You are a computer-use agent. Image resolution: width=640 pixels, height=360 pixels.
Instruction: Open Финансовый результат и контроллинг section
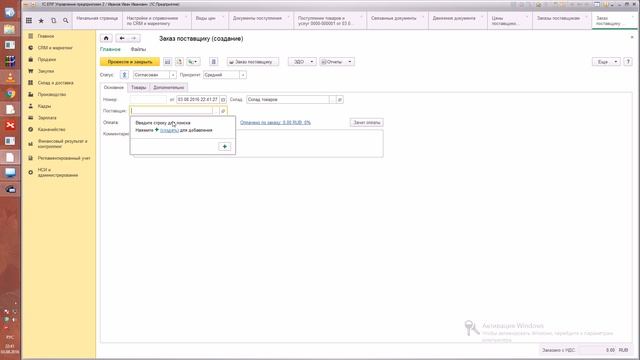click(x=62, y=144)
